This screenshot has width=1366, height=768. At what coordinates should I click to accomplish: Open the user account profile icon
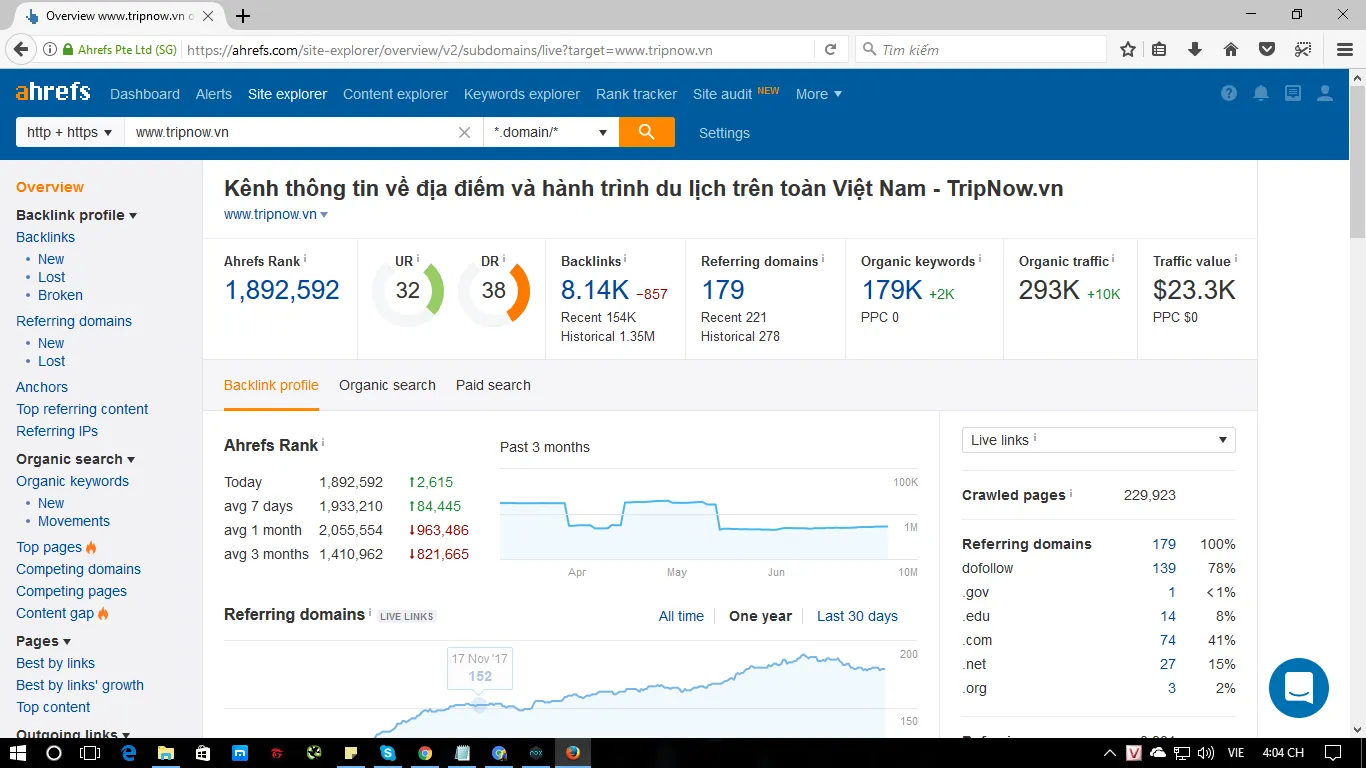pos(1325,93)
